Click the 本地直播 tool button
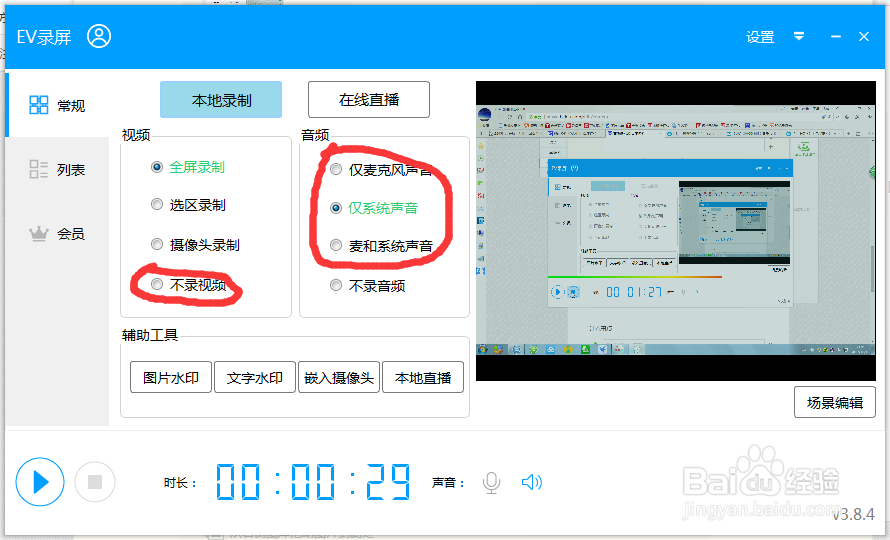 click(423, 378)
